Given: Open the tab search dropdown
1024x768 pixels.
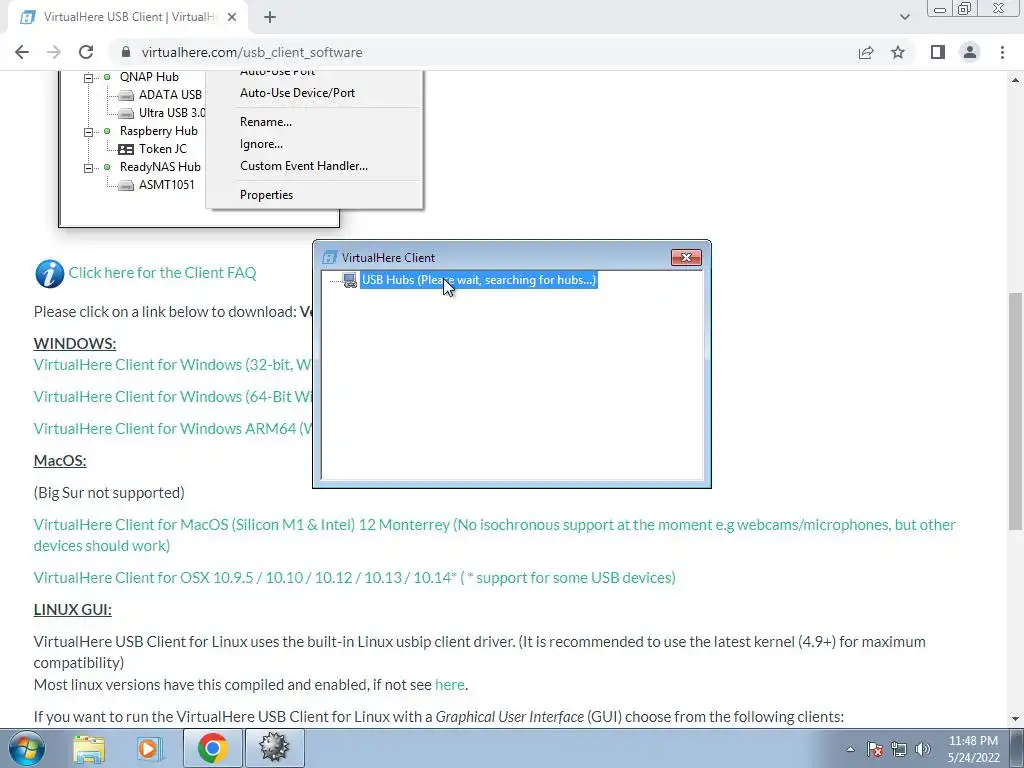Looking at the screenshot, I should 904,17.
